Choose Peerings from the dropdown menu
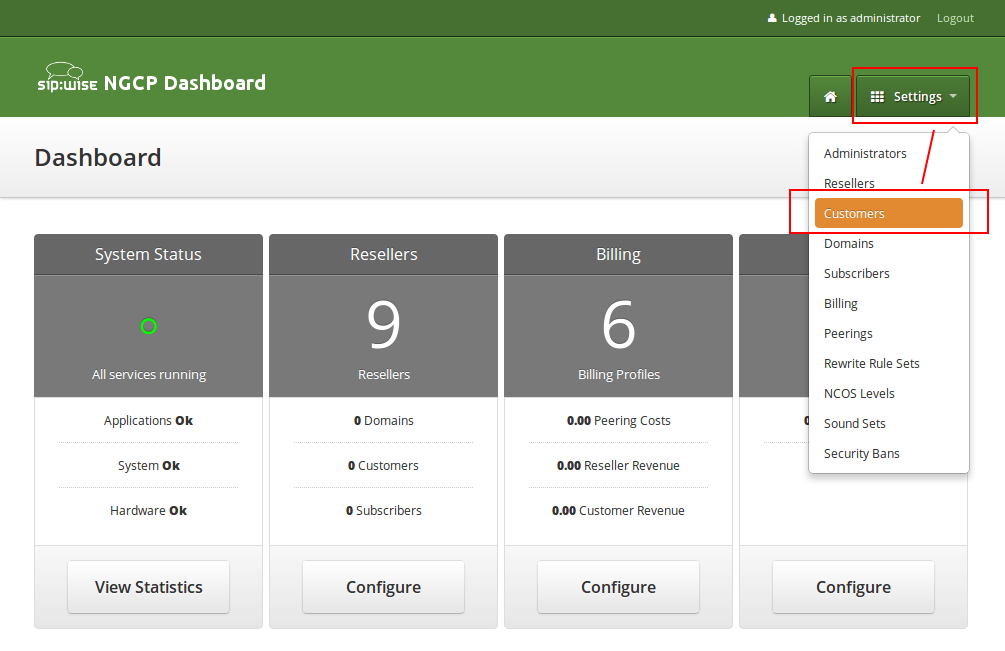The width and height of the screenshot is (1005, 651). coord(848,333)
